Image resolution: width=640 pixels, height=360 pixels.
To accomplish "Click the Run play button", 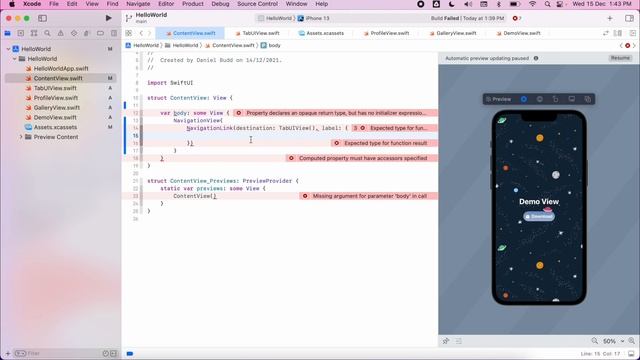I will click(108, 18).
